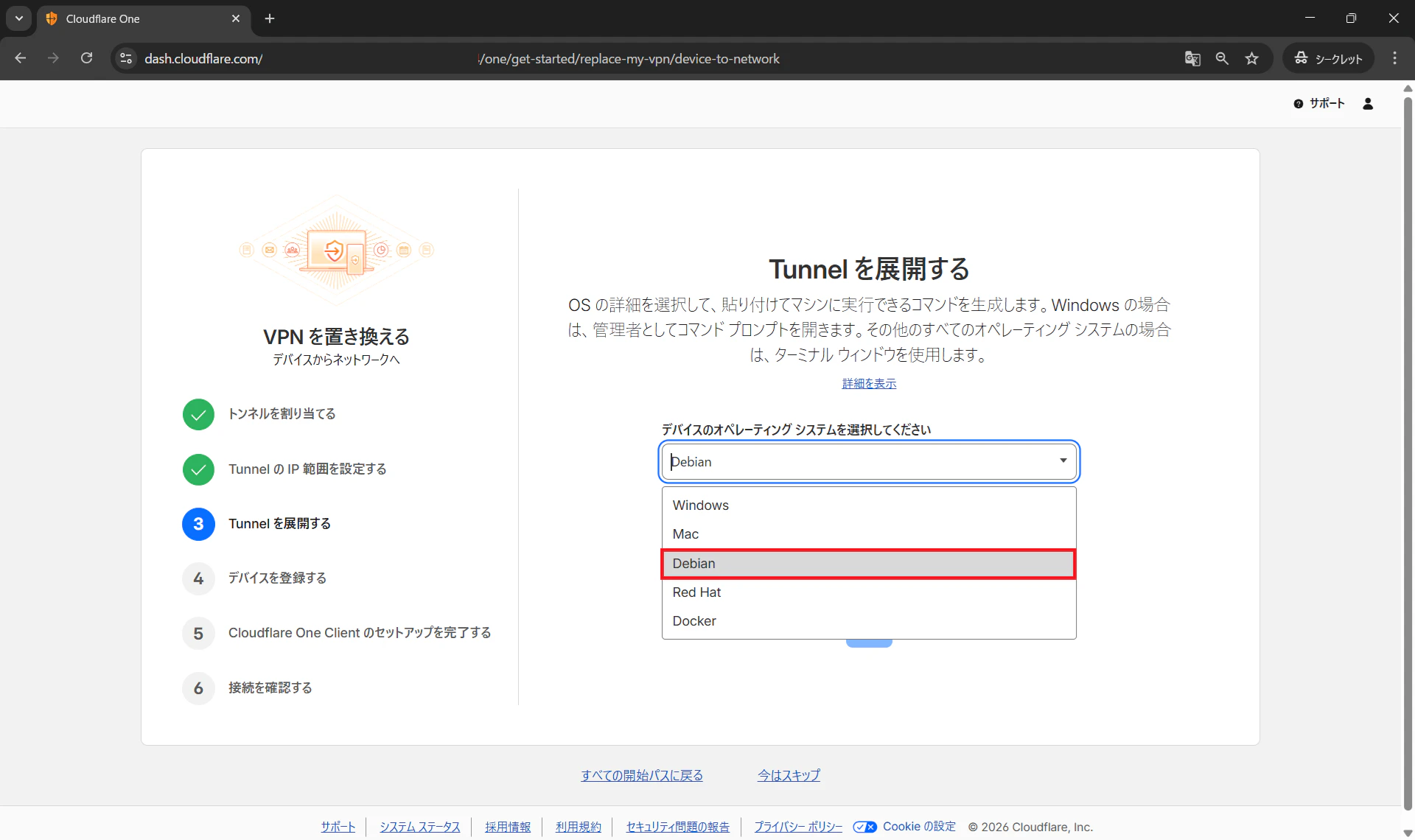Open site information icon in address bar
The height and width of the screenshot is (840, 1415).
click(126, 58)
